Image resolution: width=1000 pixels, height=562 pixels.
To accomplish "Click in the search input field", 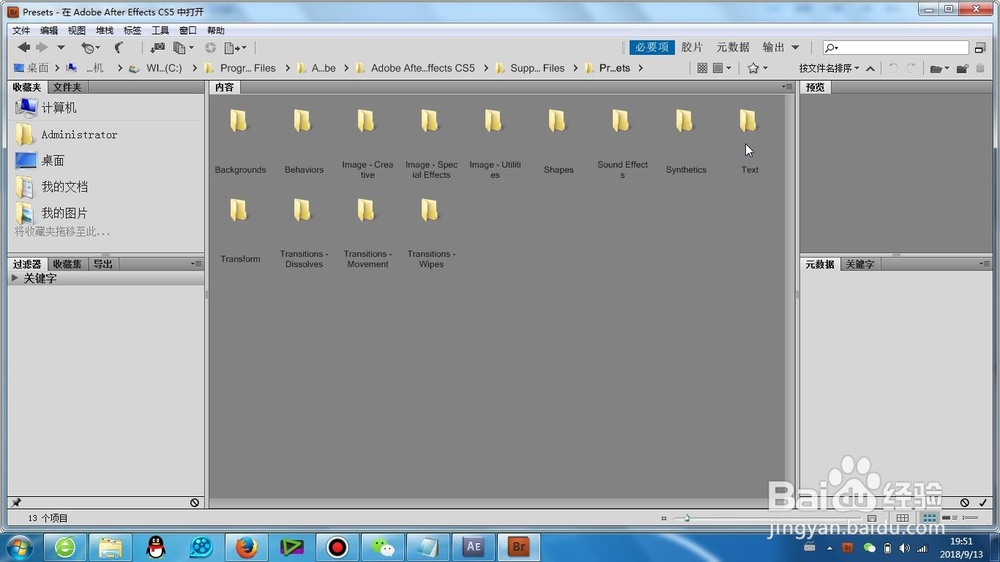I will (895, 47).
